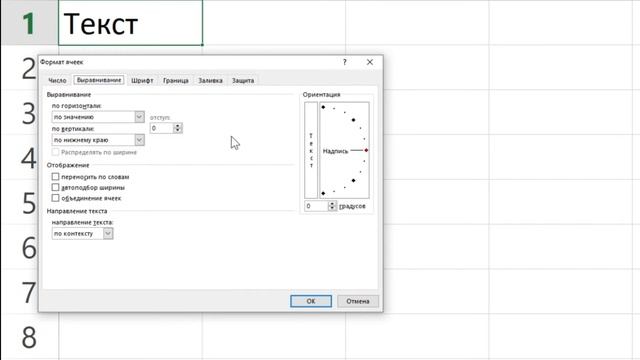Click the градусов spinner arrows
This screenshot has width=640, height=360.
[x=332, y=206]
